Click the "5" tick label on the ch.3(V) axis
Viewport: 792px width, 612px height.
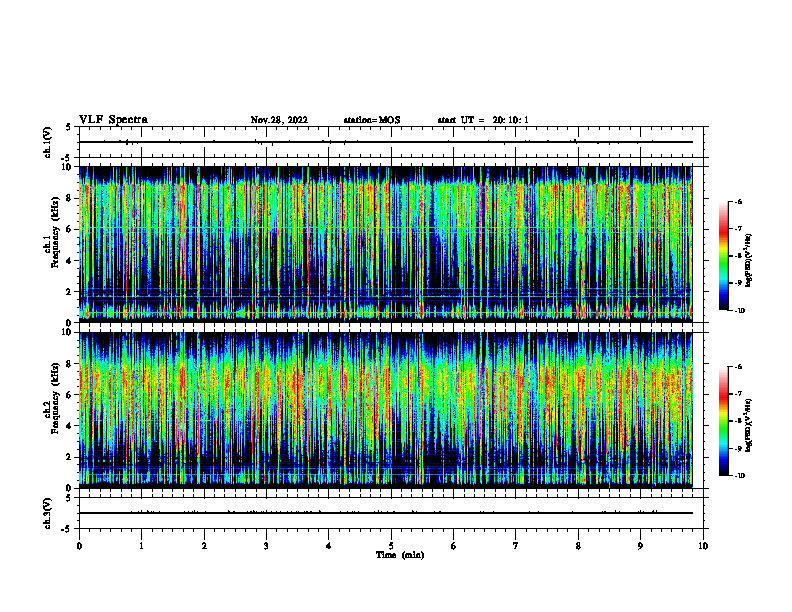point(69,498)
